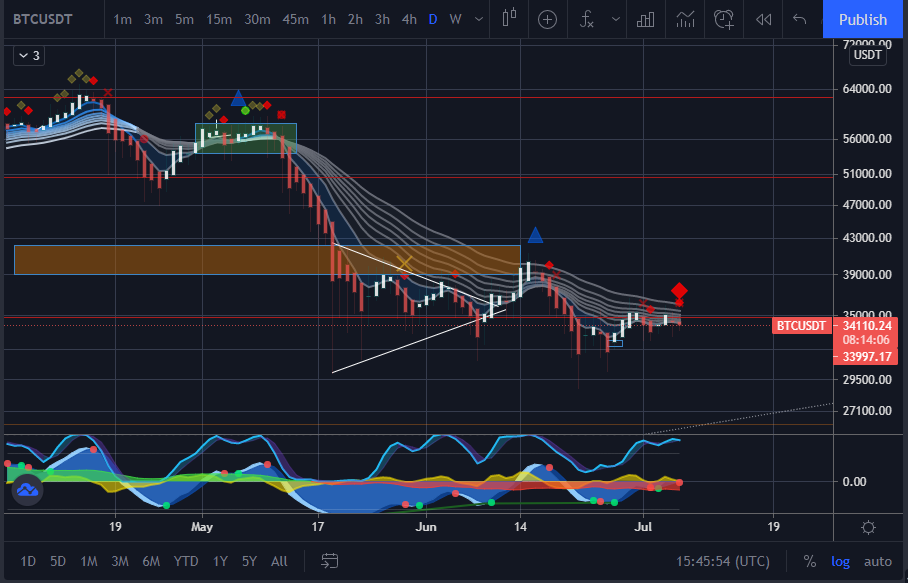Viewport: 908px width, 583px height.
Task: Show All historical data range
Action: (x=279, y=561)
